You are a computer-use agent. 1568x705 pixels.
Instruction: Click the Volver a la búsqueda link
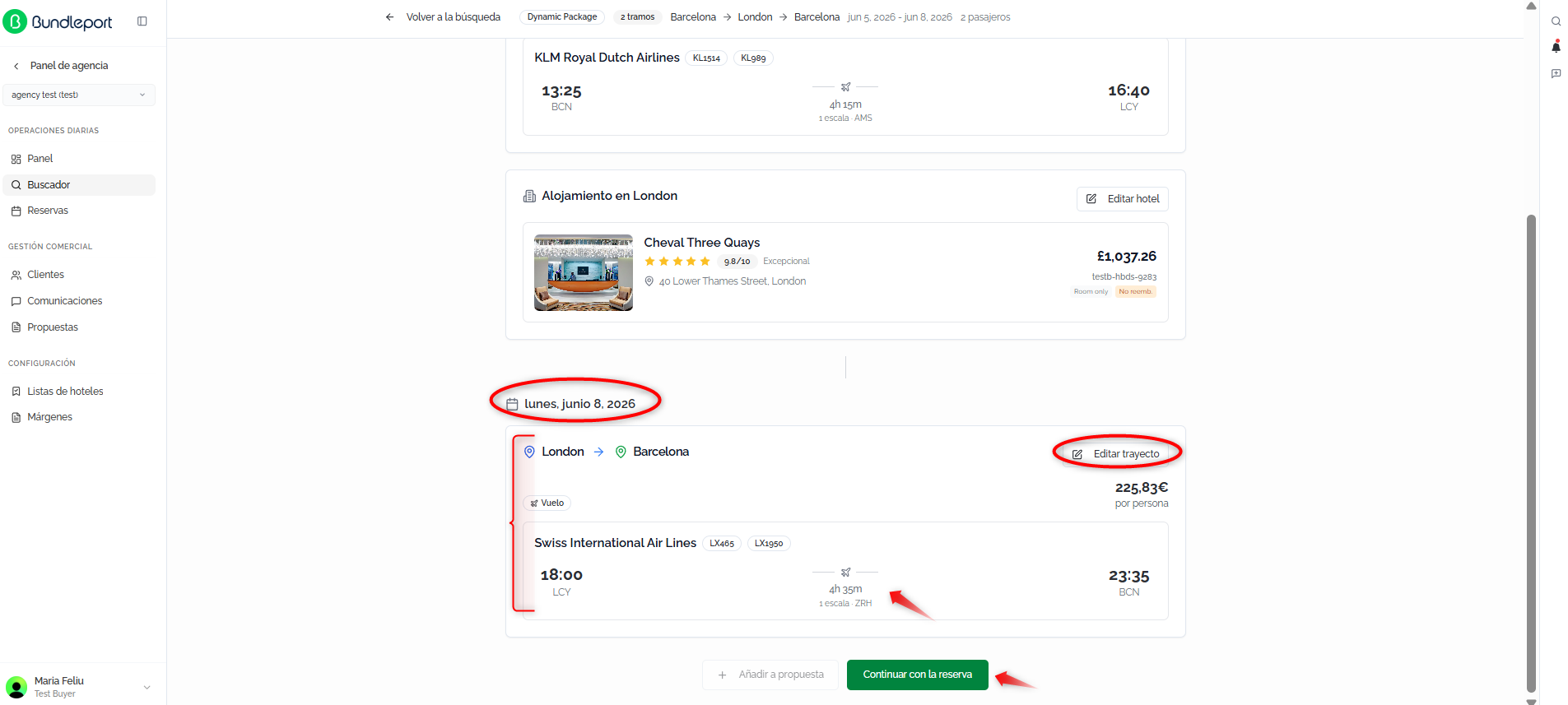coord(454,17)
